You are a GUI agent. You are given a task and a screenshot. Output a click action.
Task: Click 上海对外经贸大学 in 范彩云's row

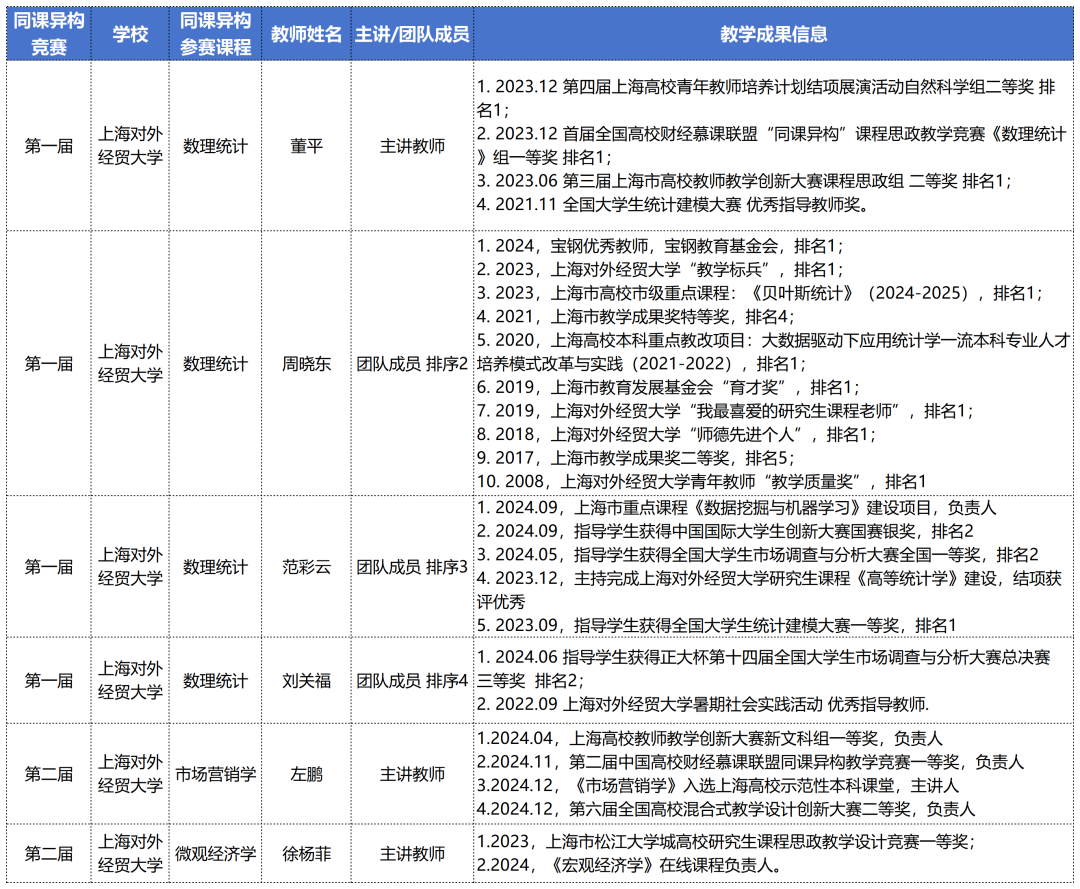pyautogui.click(x=130, y=566)
